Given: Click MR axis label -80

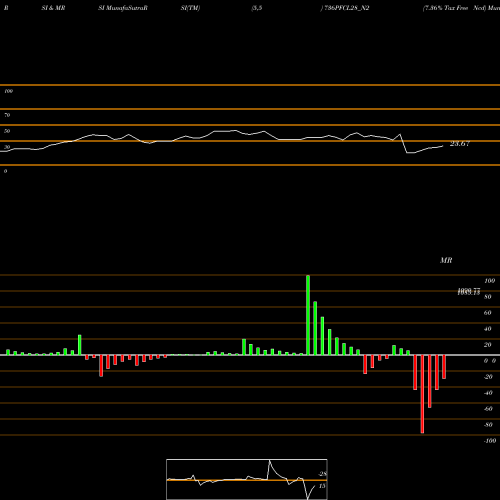Looking at the screenshot, I should (x=488, y=425).
